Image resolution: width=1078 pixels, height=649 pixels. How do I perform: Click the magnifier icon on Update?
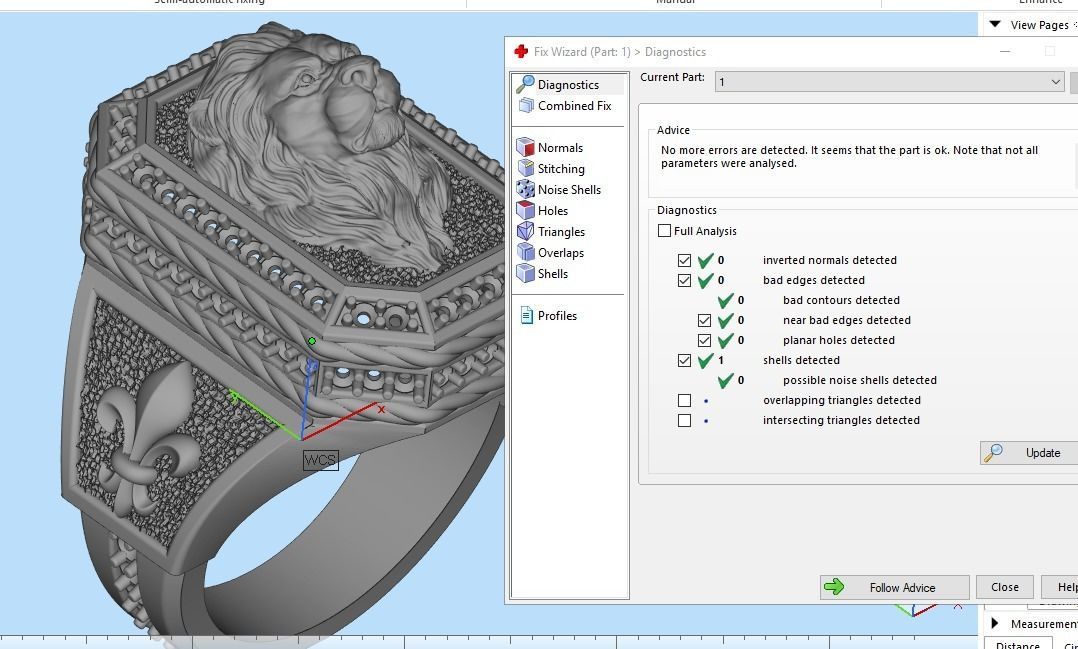coord(993,452)
